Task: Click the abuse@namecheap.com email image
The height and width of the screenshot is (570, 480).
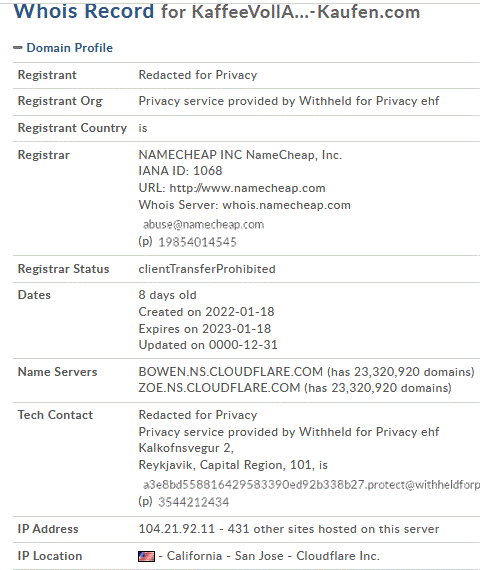Action: tap(204, 224)
